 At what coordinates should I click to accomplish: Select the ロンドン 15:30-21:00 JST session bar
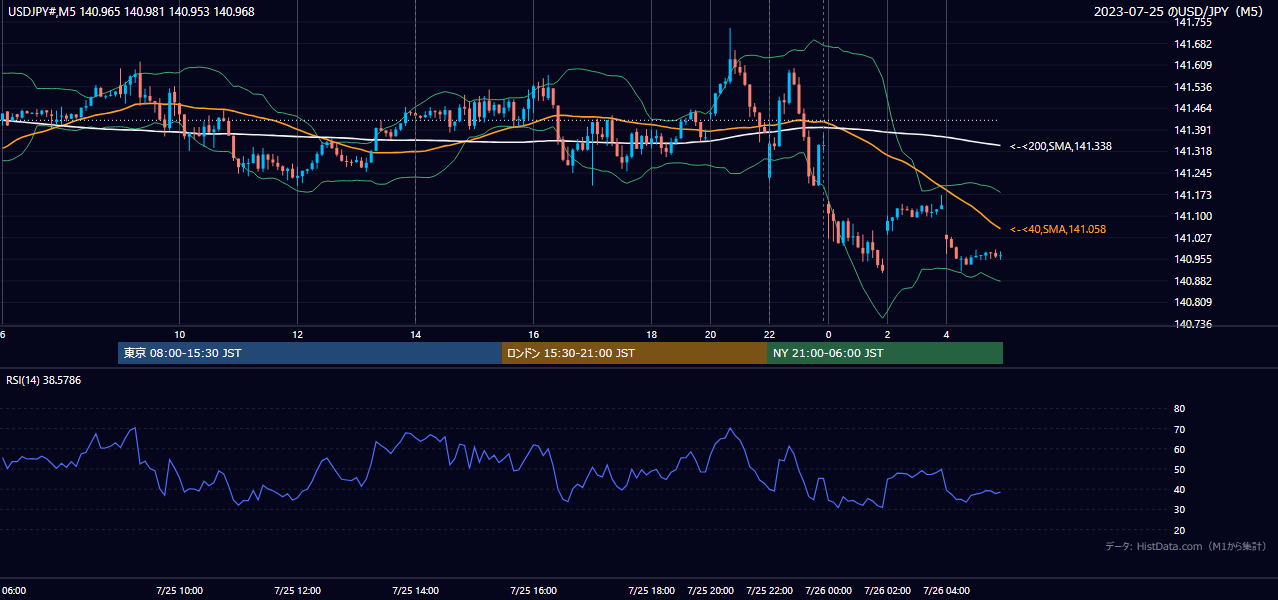634,353
